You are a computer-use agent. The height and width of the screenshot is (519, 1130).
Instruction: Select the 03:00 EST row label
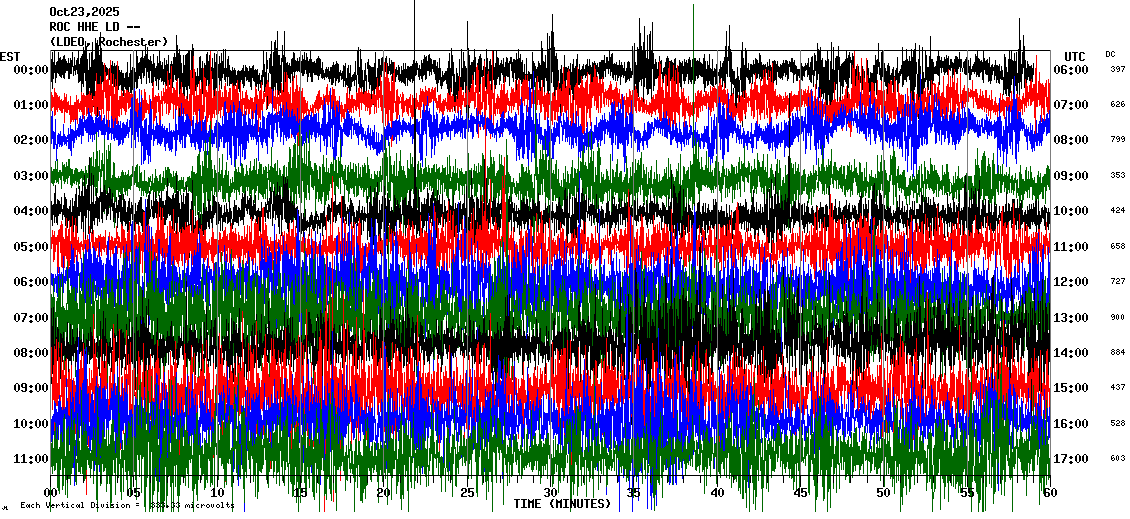tap(30, 176)
